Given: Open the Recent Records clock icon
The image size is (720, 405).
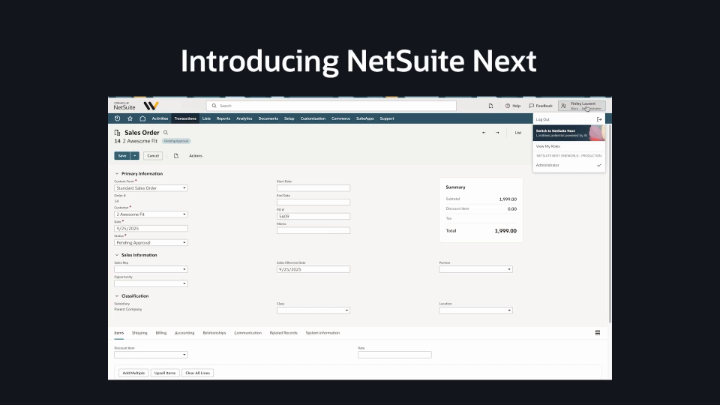Looking at the screenshot, I should coord(118,118).
